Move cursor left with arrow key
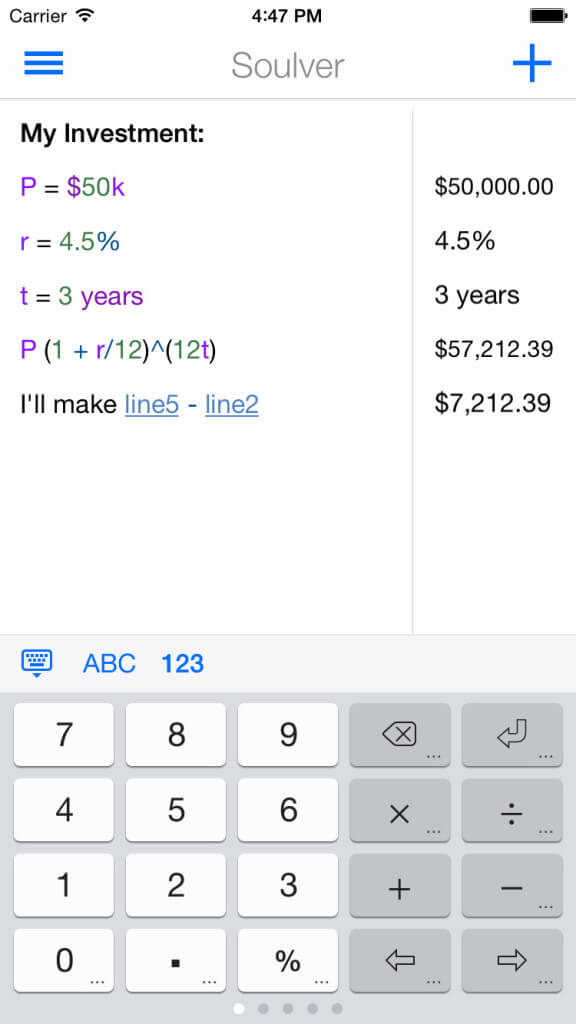576x1024 pixels. click(x=400, y=961)
